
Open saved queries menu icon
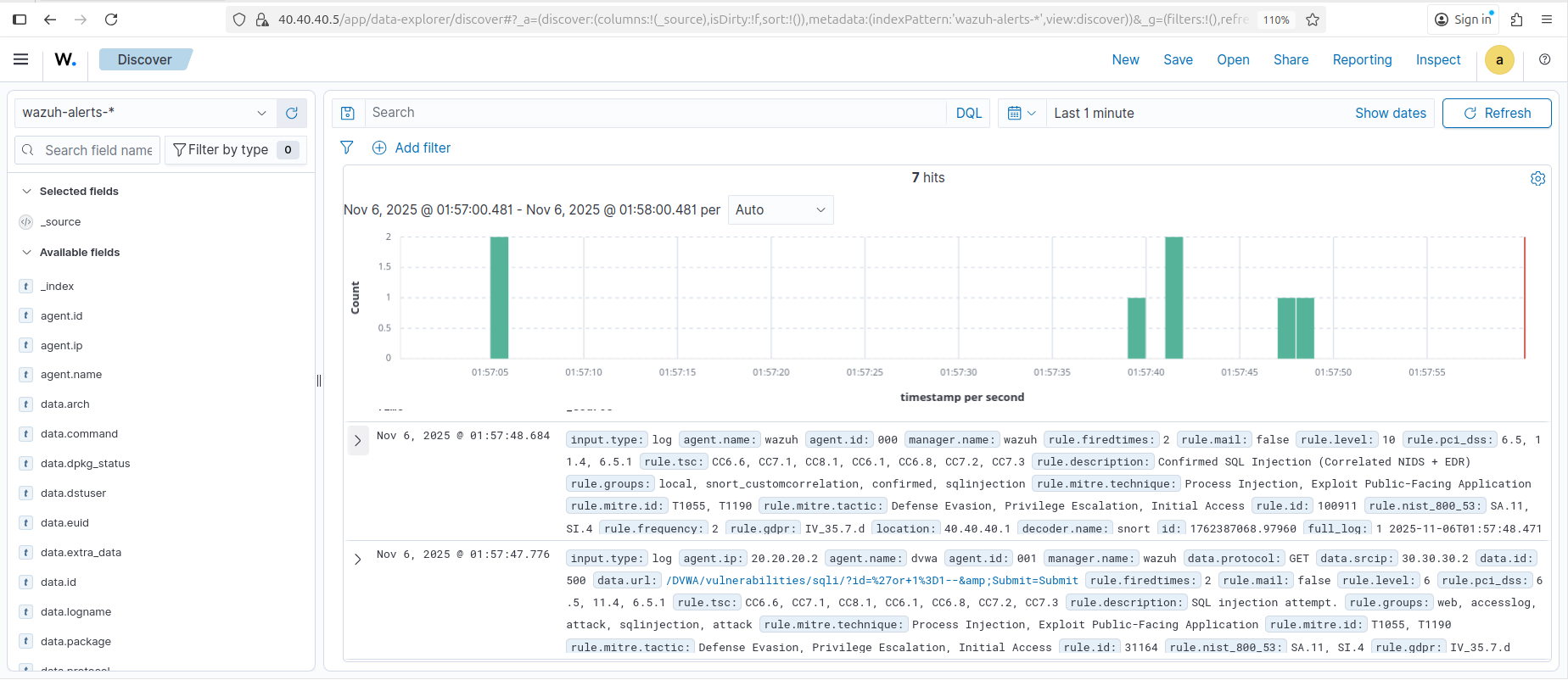point(348,113)
